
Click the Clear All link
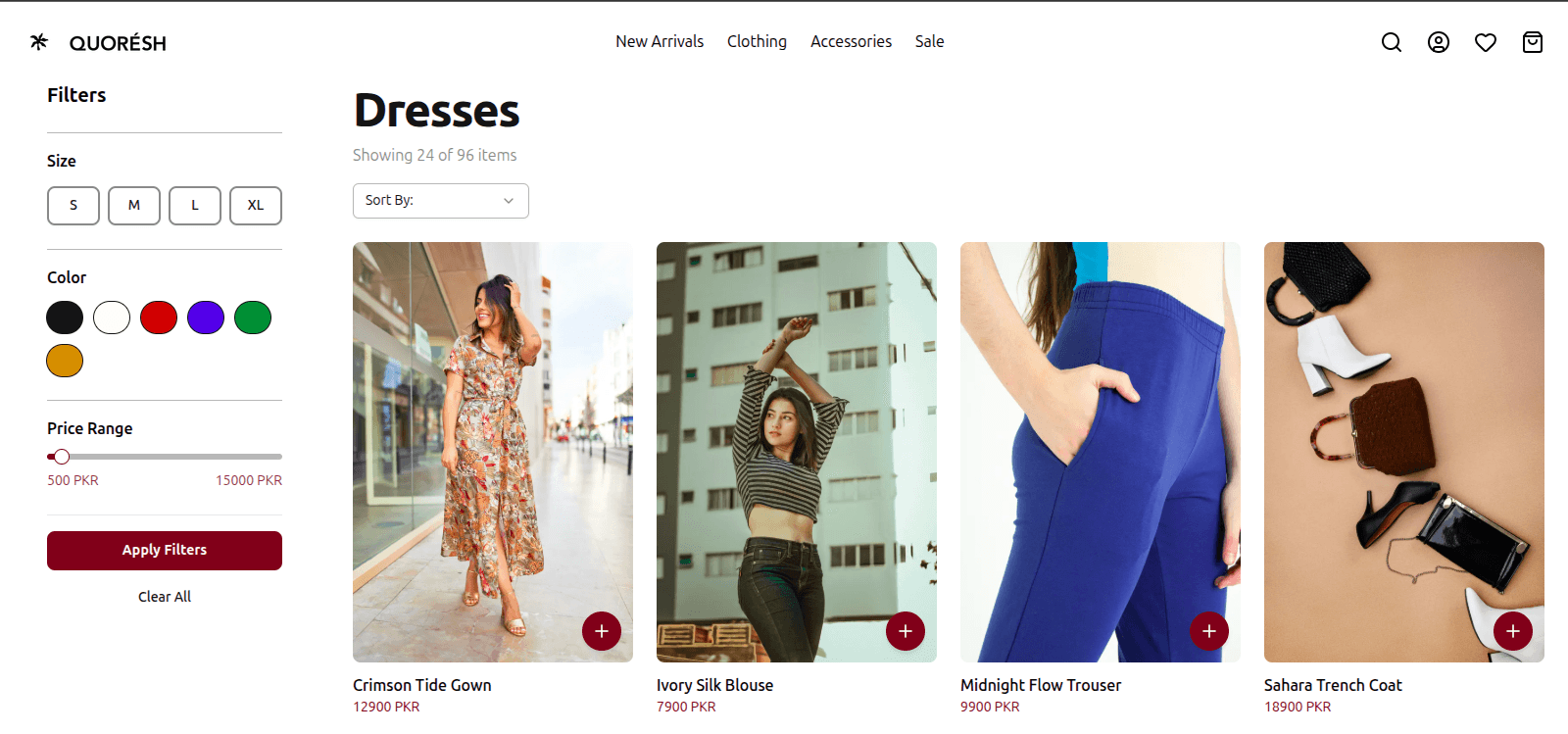coord(165,597)
